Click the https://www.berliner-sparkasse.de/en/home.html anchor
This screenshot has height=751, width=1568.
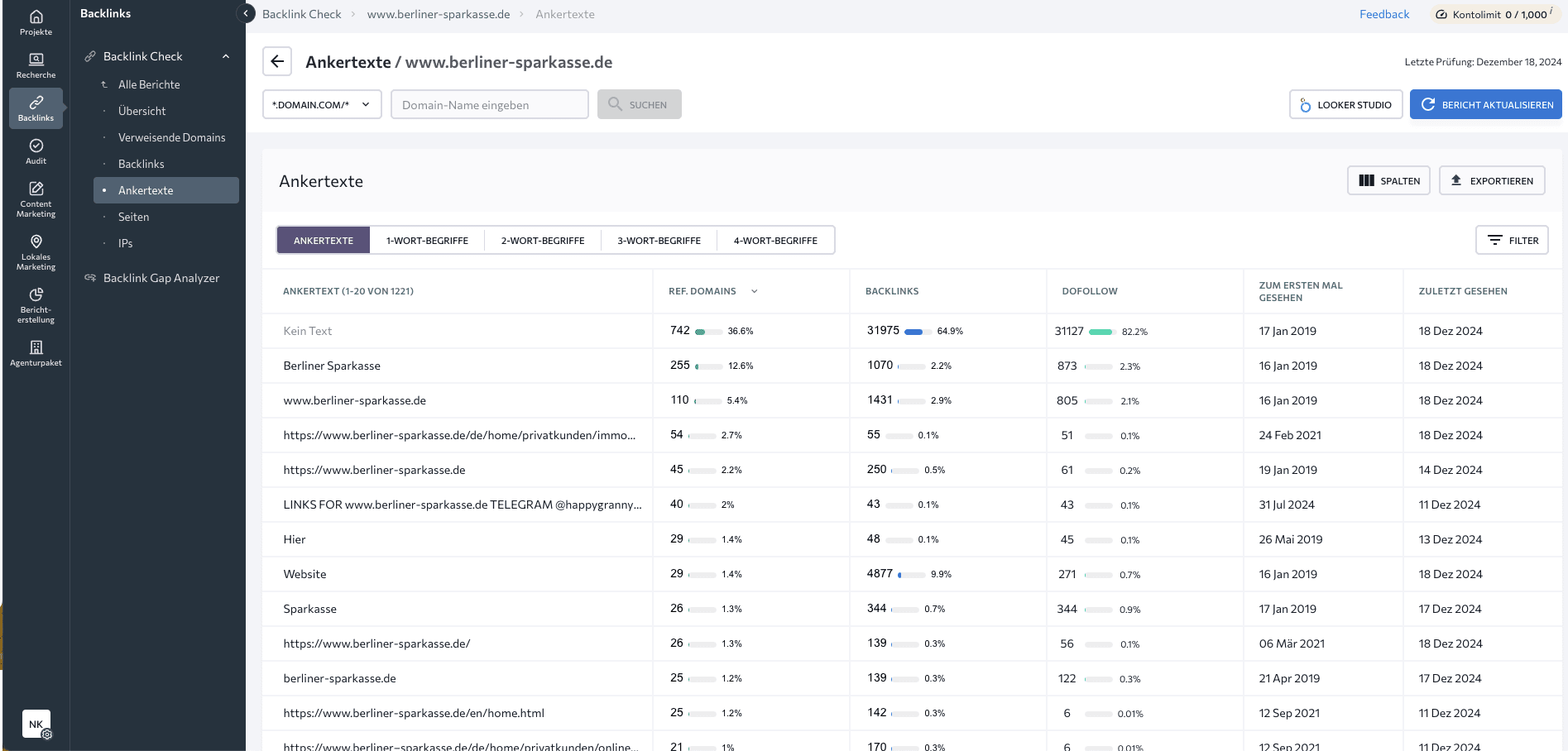pos(414,713)
